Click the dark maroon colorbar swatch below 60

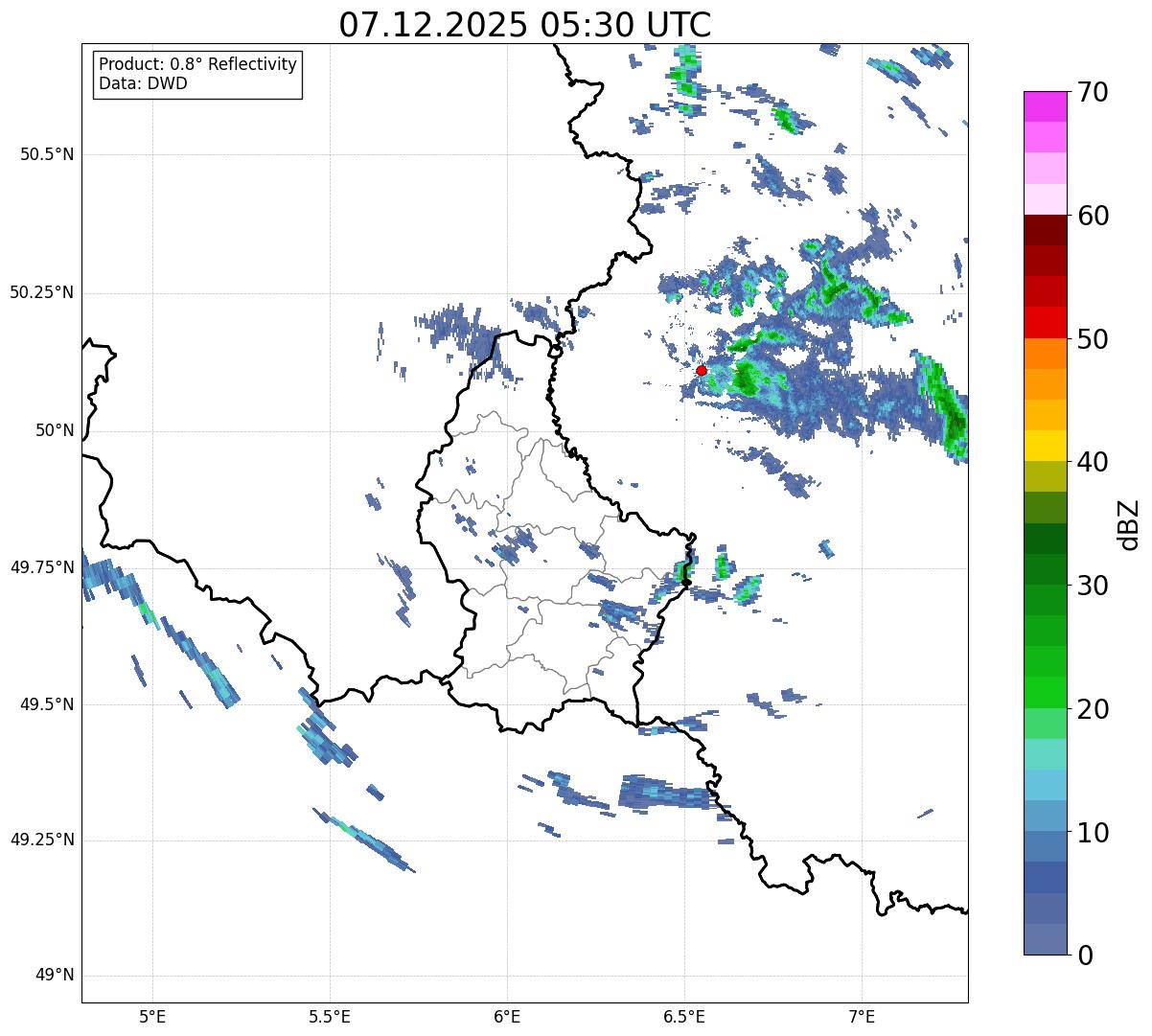pos(1046,231)
